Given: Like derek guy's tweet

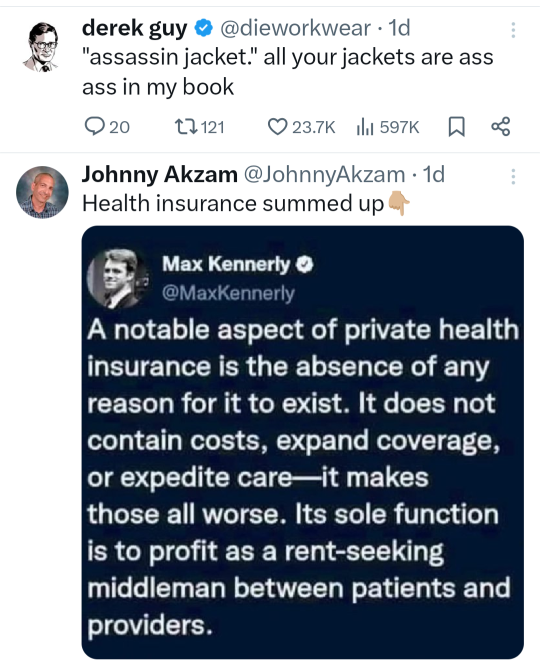Looking at the screenshot, I should point(302,127).
